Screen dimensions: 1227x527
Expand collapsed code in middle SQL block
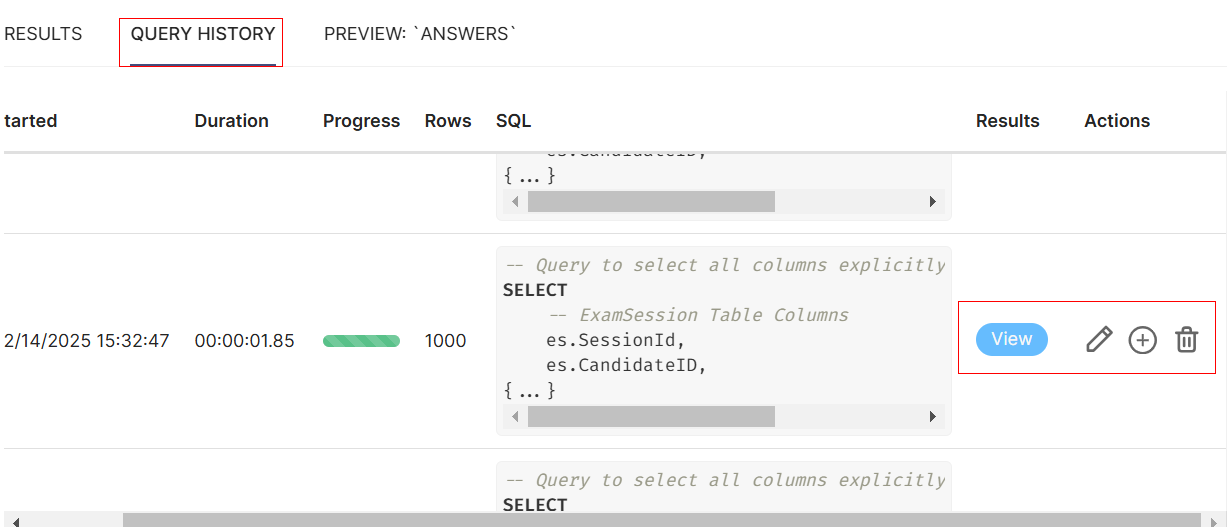(x=529, y=390)
